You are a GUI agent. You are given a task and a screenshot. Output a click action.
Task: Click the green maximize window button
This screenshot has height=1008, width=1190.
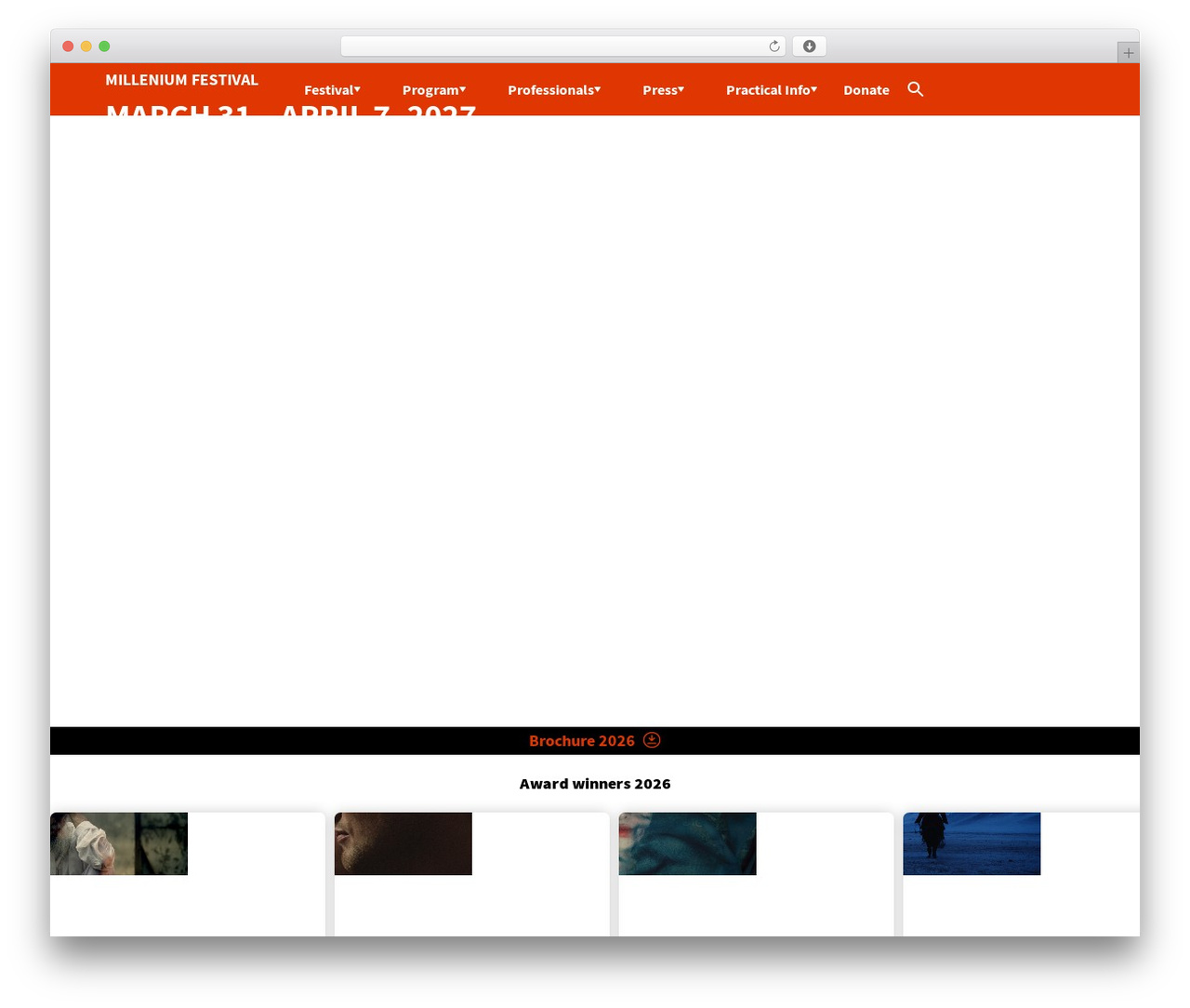(x=104, y=46)
